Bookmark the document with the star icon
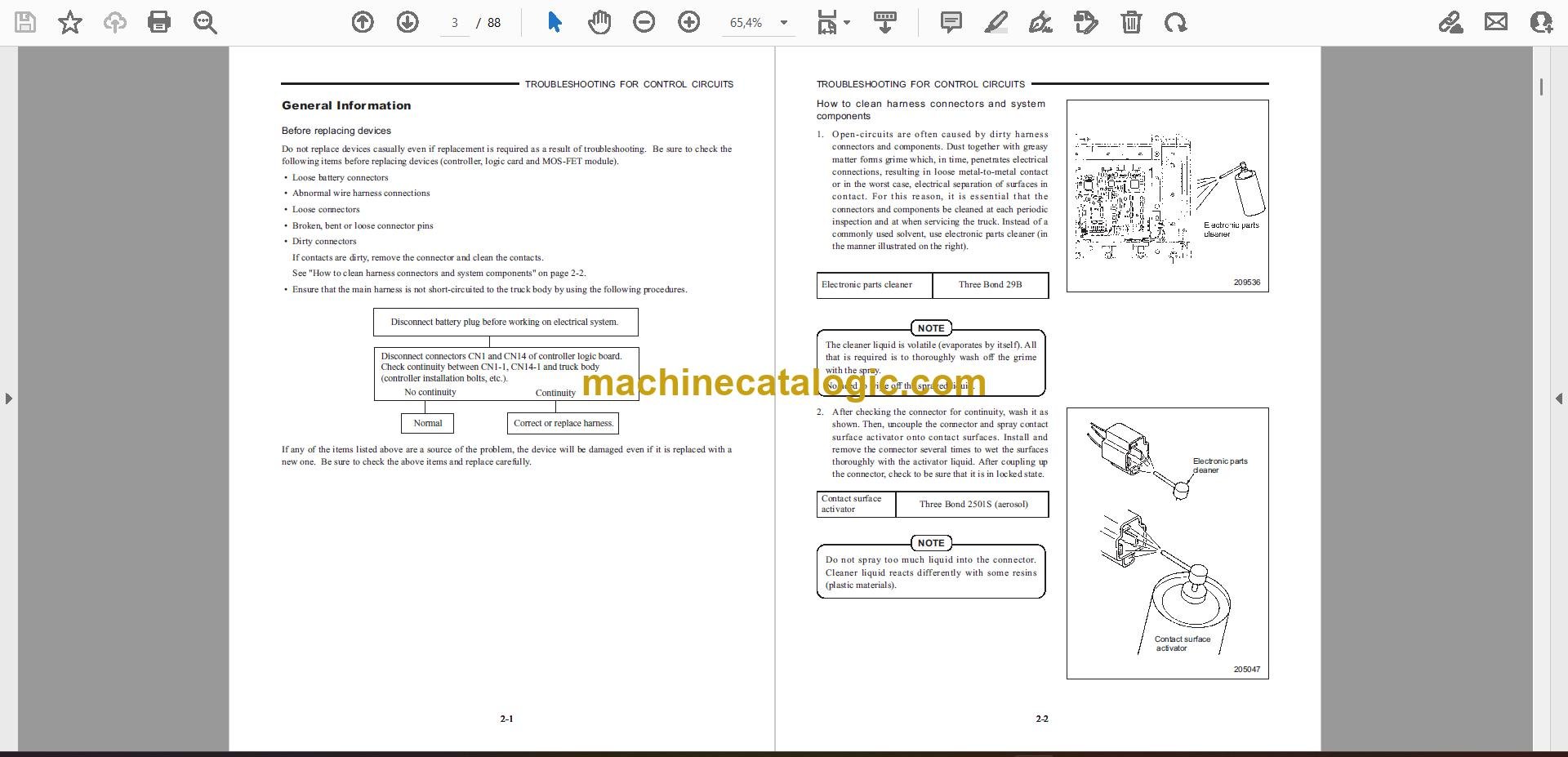This screenshot has height=757, width=1568. tap(70, 22)
